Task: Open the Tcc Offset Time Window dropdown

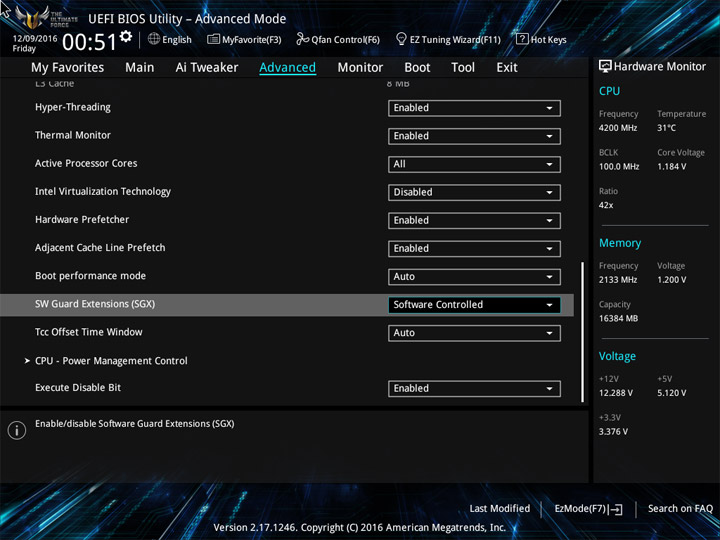Action: click(474, 333)
